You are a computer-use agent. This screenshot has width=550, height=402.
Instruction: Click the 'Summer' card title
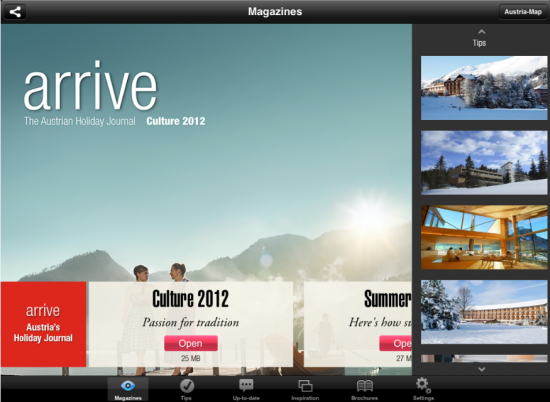387,299
